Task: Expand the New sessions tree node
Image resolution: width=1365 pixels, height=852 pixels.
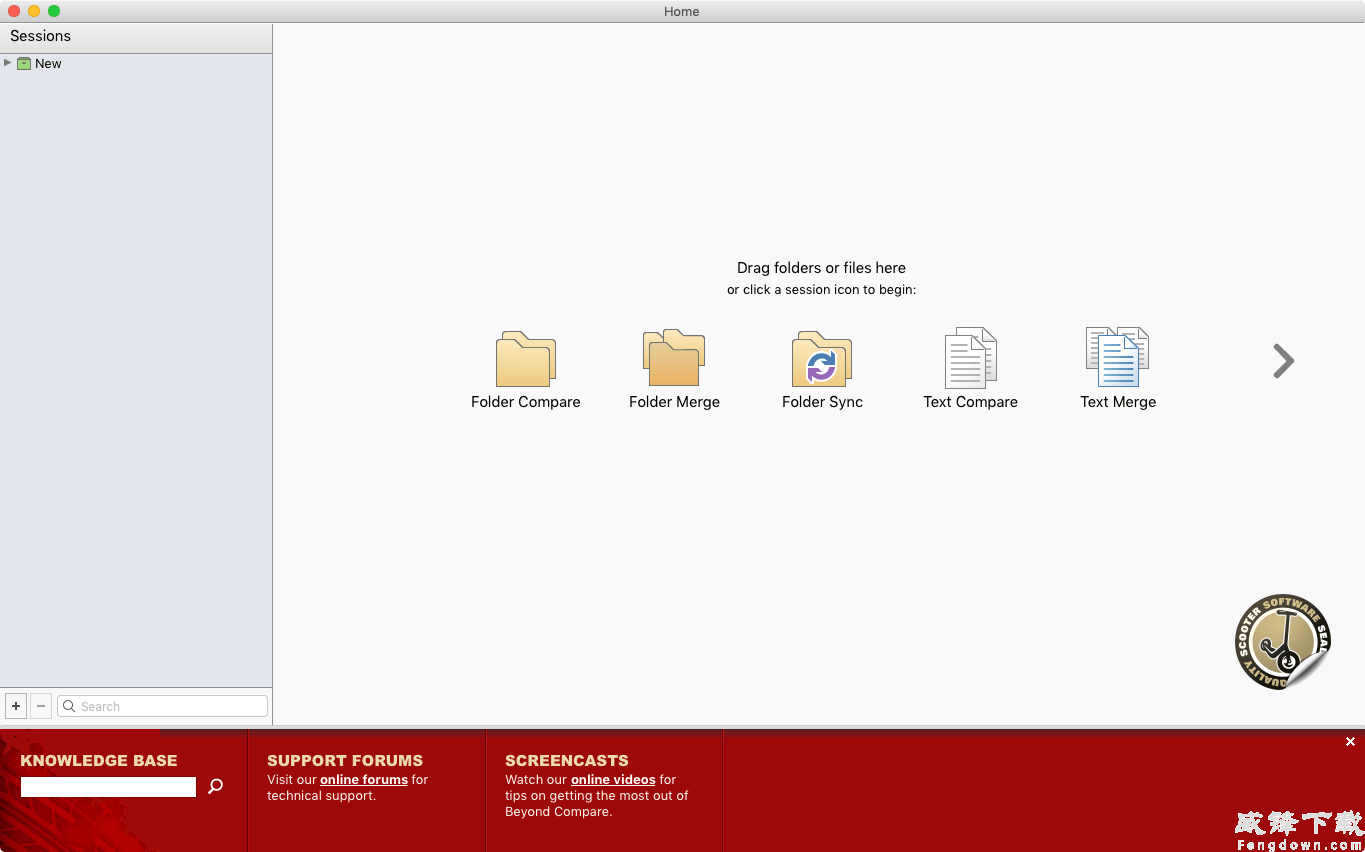Action: [x=8, y=63]
